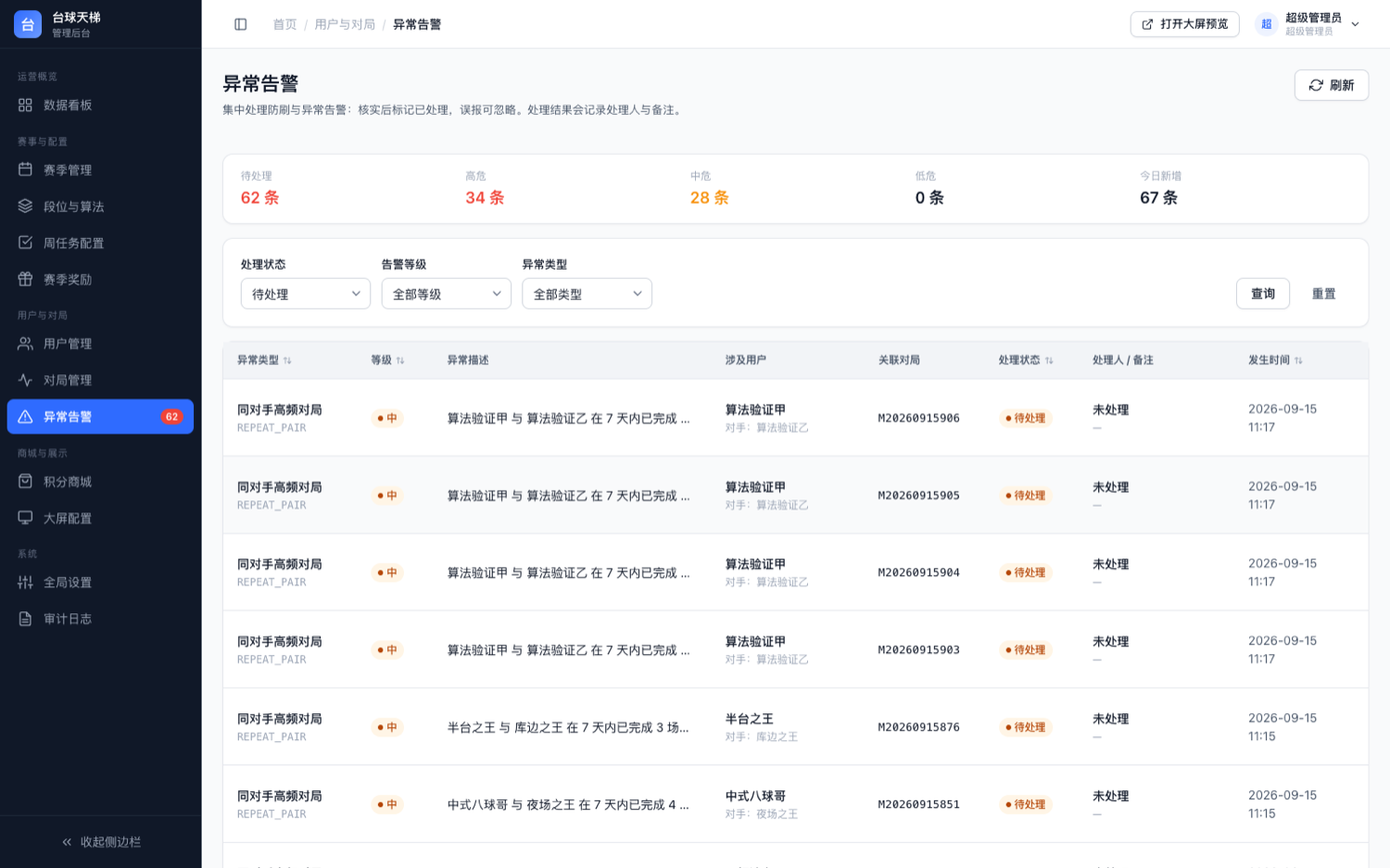Click the 超级管理员 avatar icon
The height and width of the screenshot is (868, 1390).
[1266, 24]
